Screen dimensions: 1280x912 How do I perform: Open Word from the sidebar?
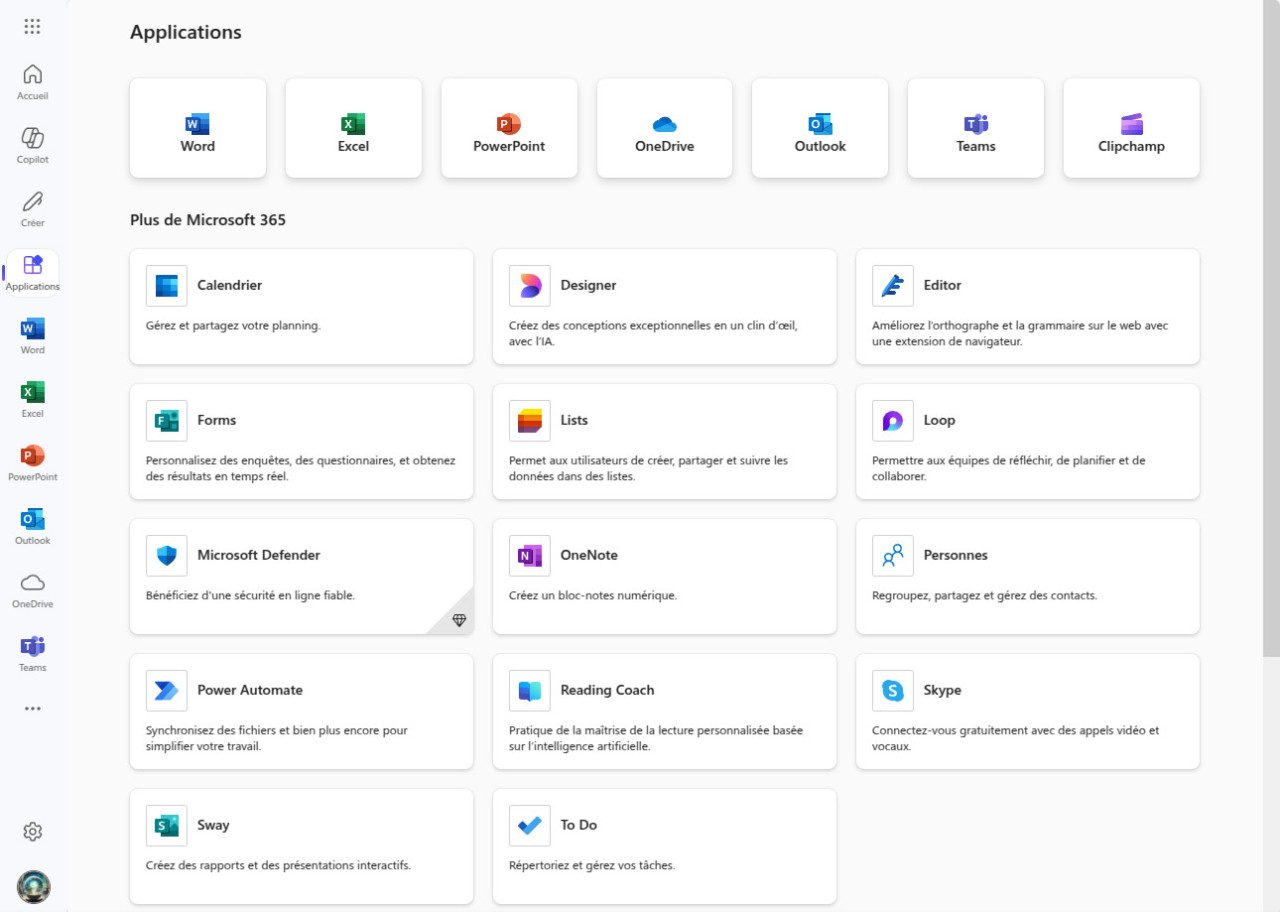[x=32, y=335]
